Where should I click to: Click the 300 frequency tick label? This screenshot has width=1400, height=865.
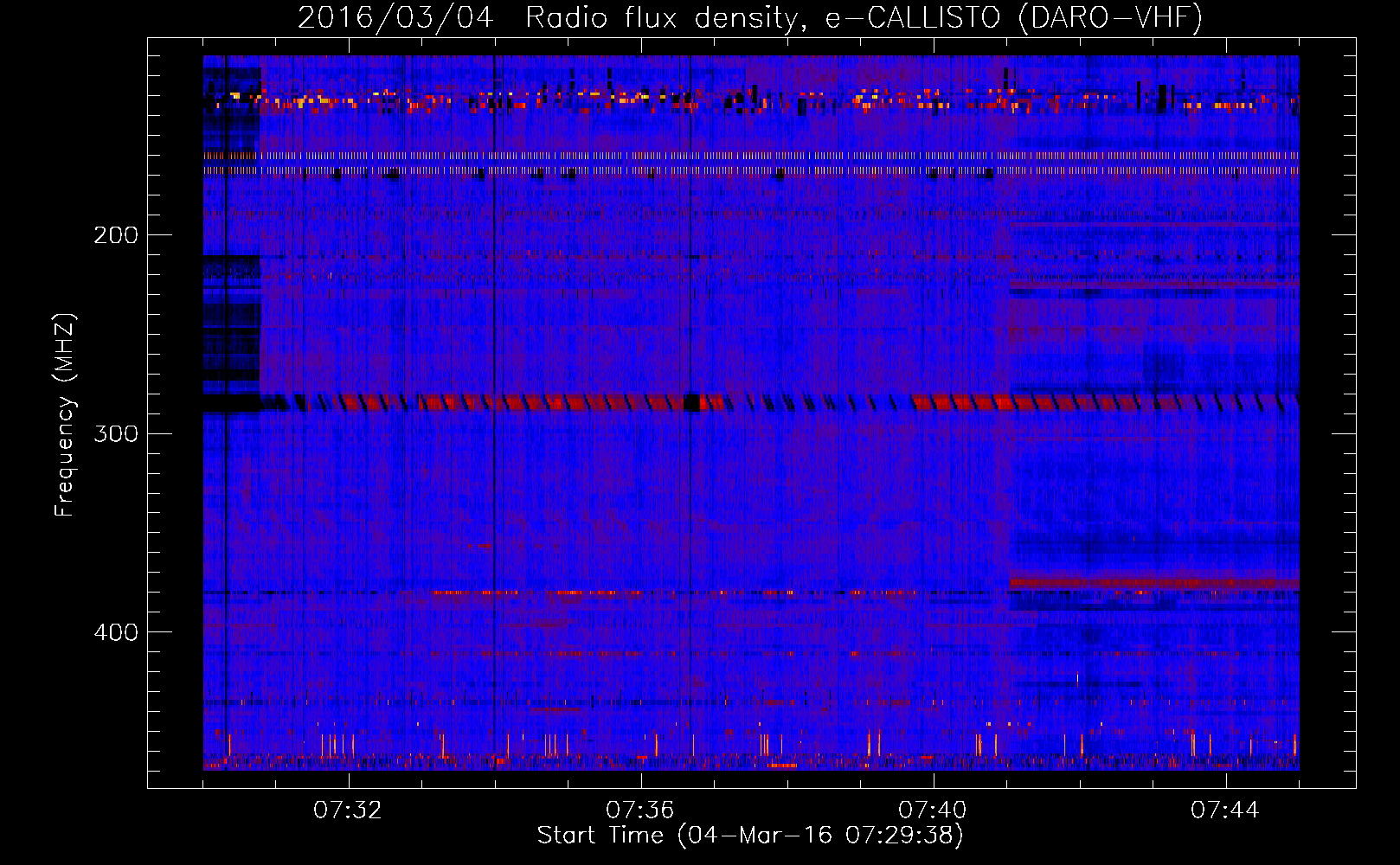(116, 433)
